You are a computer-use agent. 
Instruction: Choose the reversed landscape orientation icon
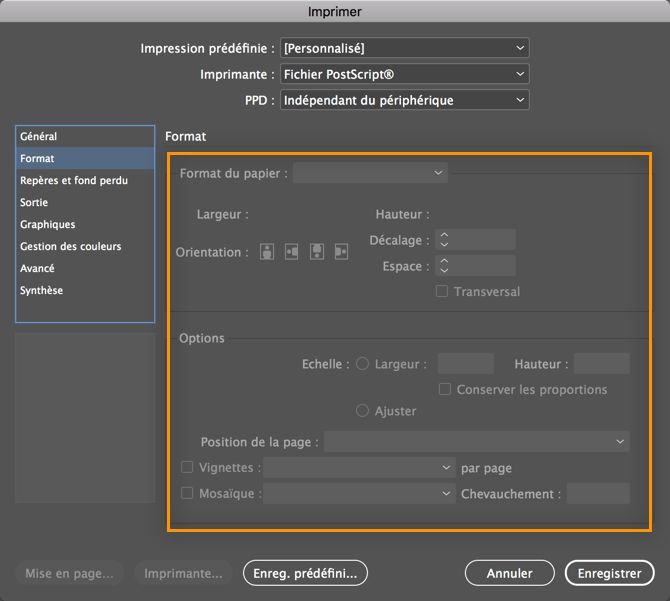click(342, 252)
